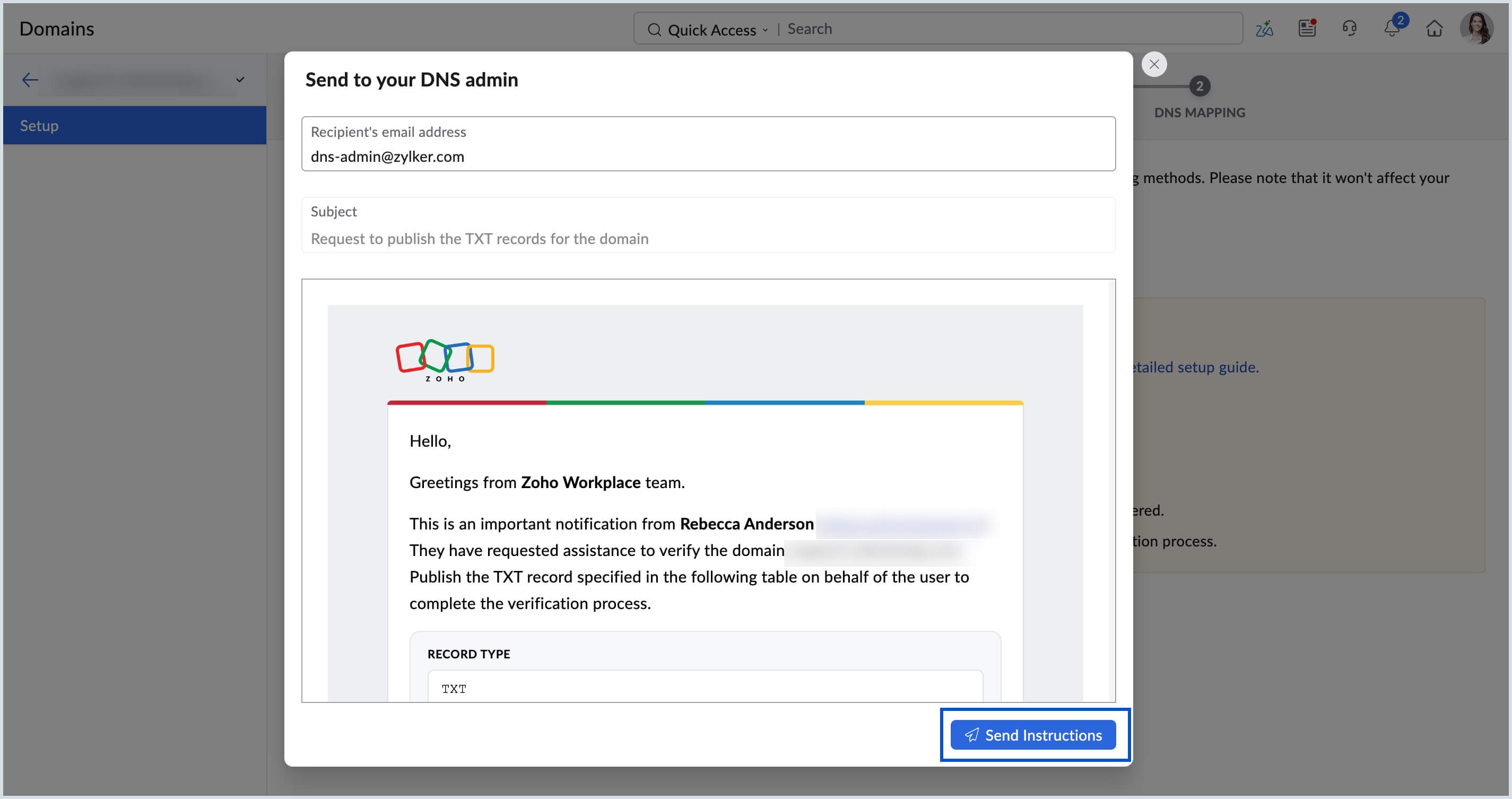Click the DNS MAPPING step 2 marker

pos(1199,86)
